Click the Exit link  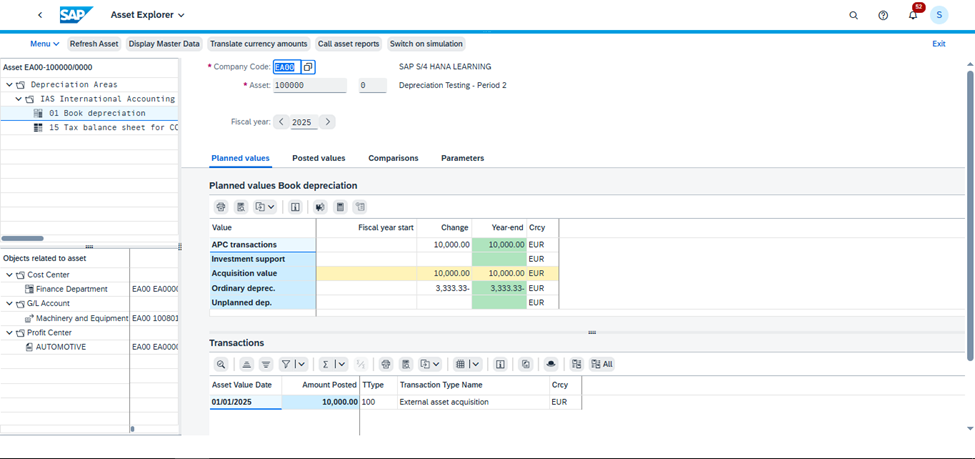[939, 44]
